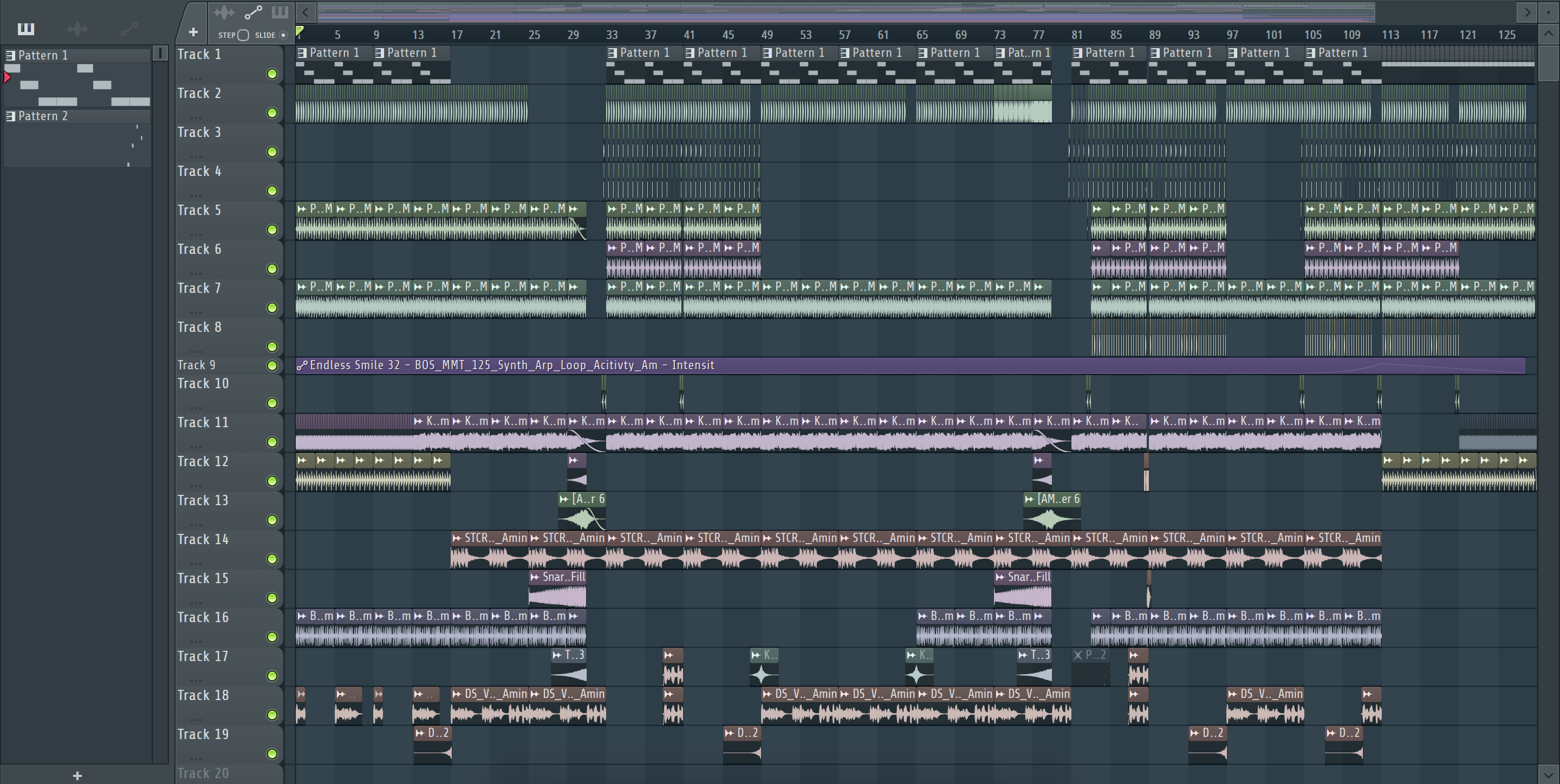Toggle the SLIDE mode switch

(283, 35)
